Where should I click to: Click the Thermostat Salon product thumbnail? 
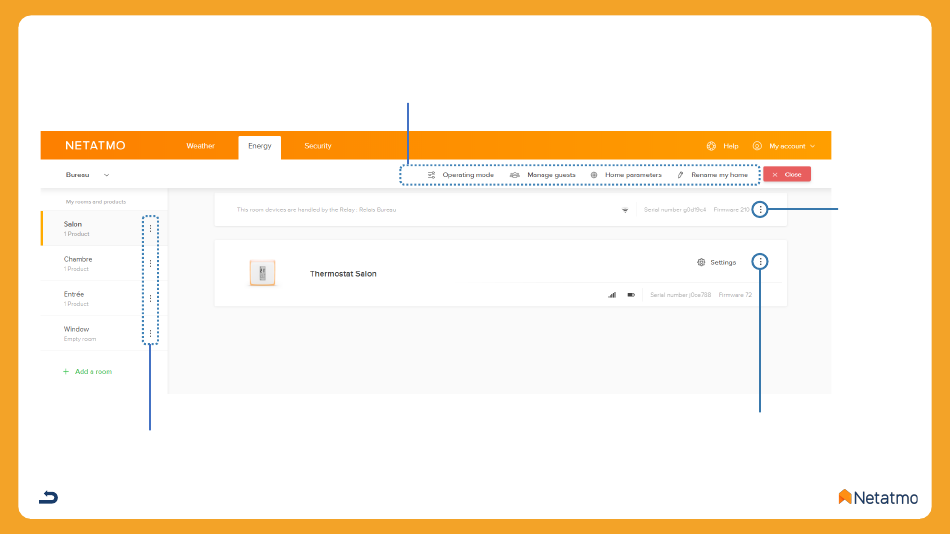262,273
